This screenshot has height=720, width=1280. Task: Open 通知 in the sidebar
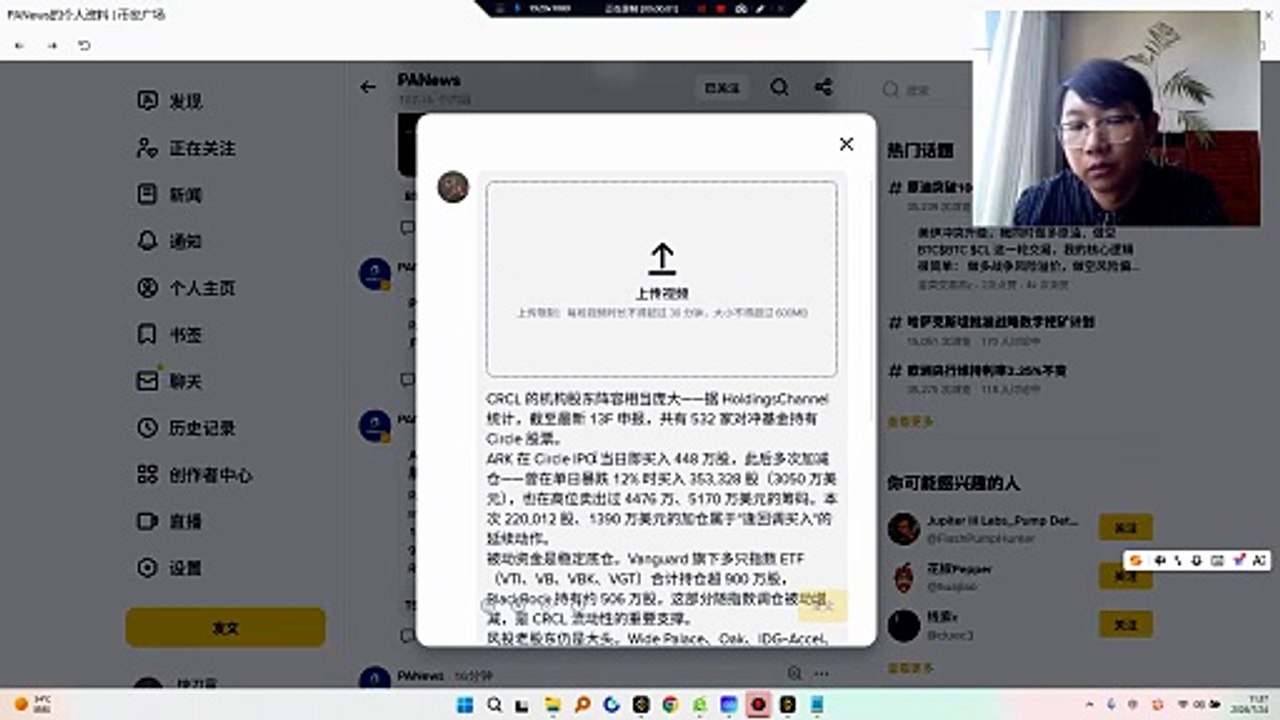[171, 241]
